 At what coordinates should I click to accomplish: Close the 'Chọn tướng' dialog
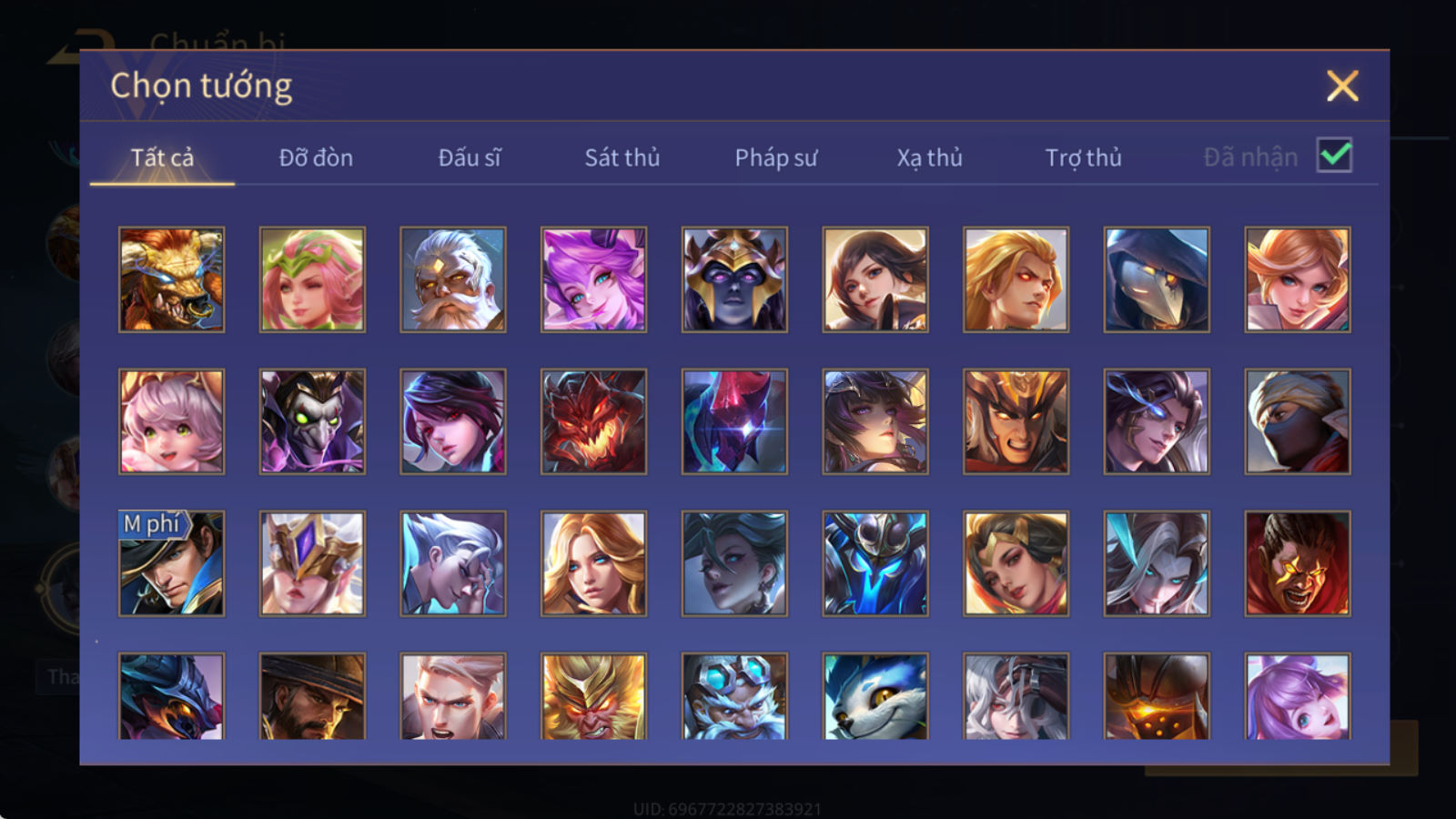(1342, 86)
